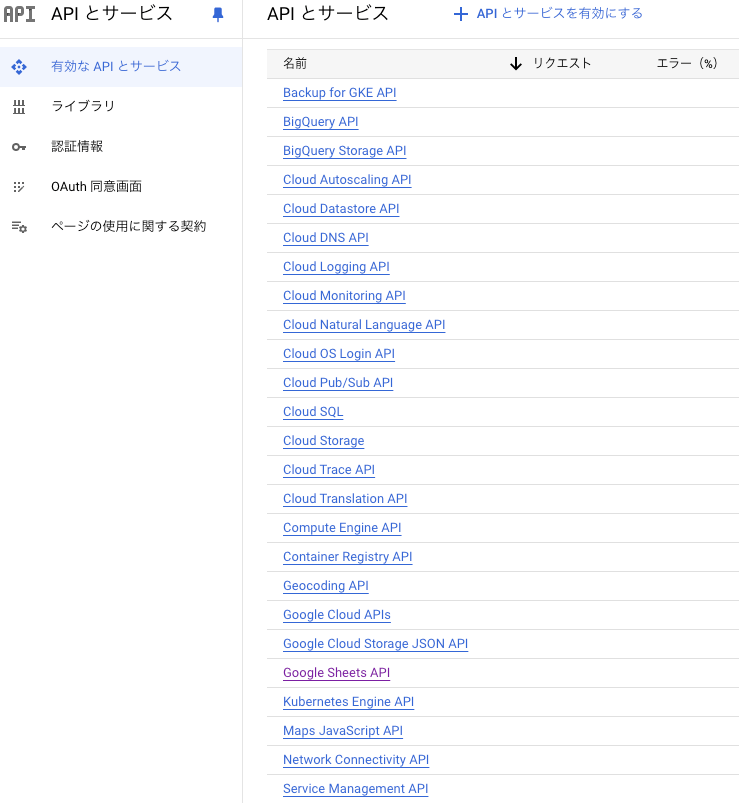Open Service Management API
The width and height of the screenshot is (739, 803).
pyautogui.click(x=355, y=789)
